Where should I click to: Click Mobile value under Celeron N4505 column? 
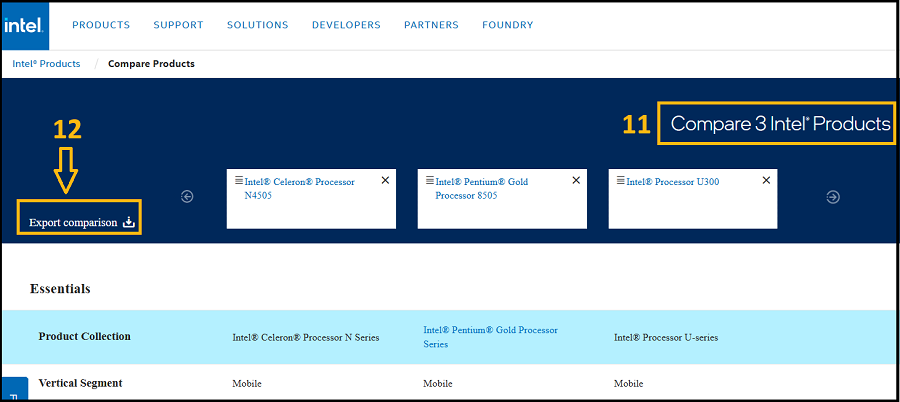coord(247,384)
